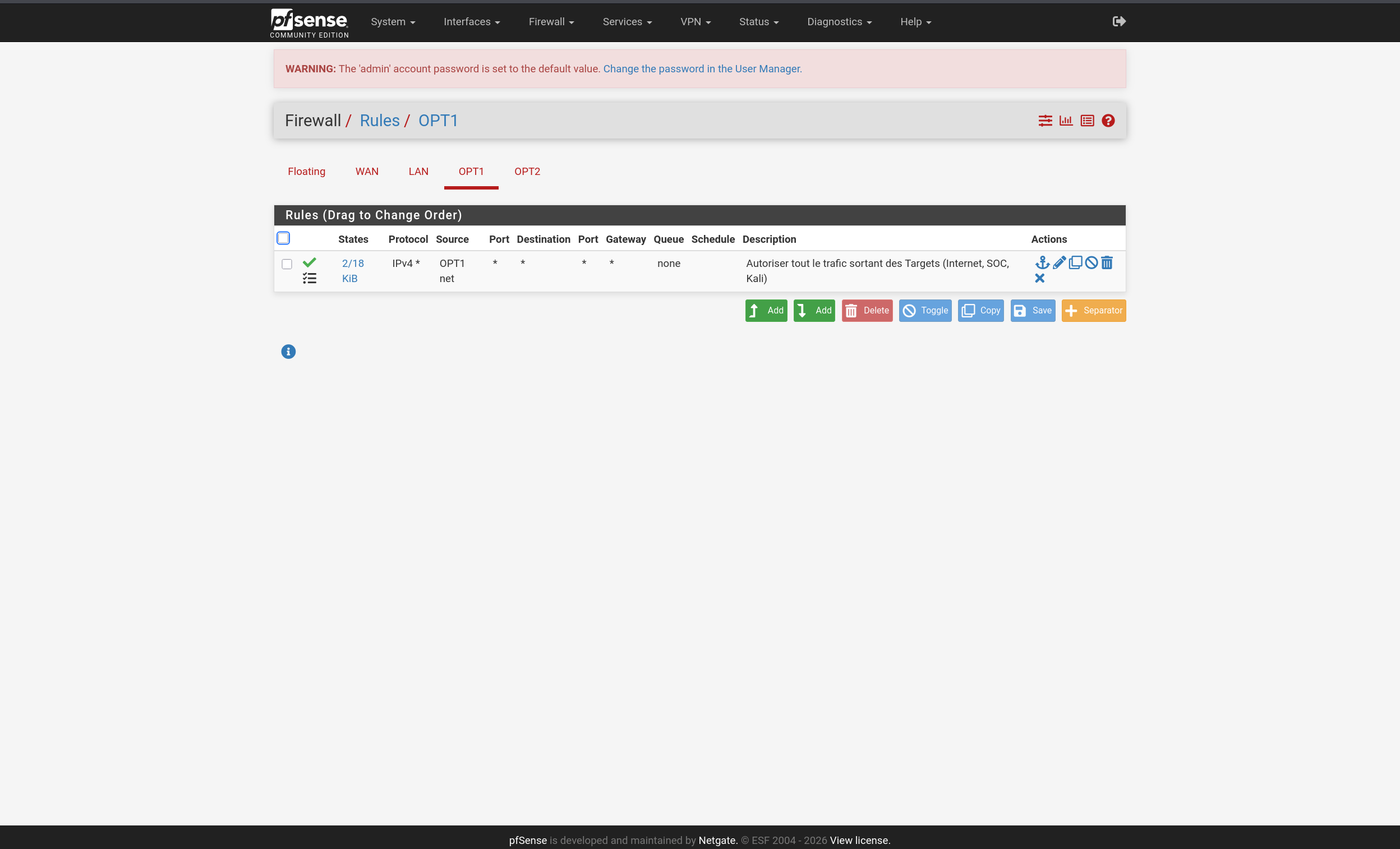Switch to the LAN tab

[x=419, y=172]
